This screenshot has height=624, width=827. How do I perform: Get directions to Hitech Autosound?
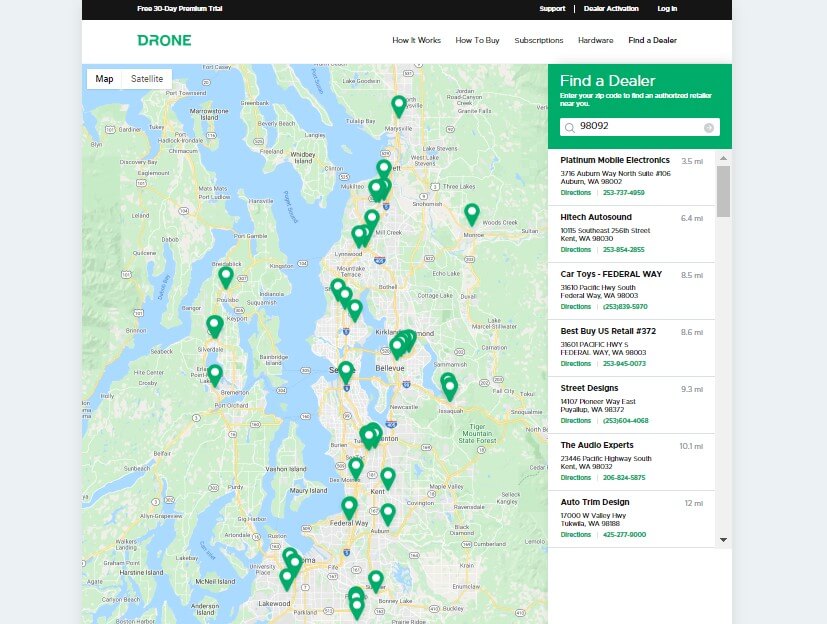(x=575, y=249)
